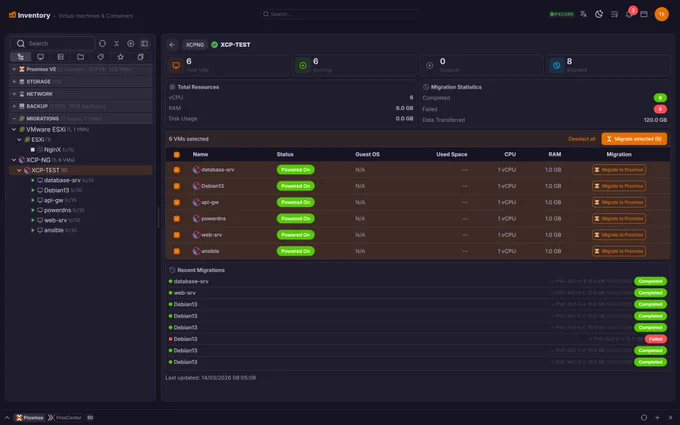Select ansible in the sidebar tree
This screenshot has height=425, width=680.
[x=54, y=230]
